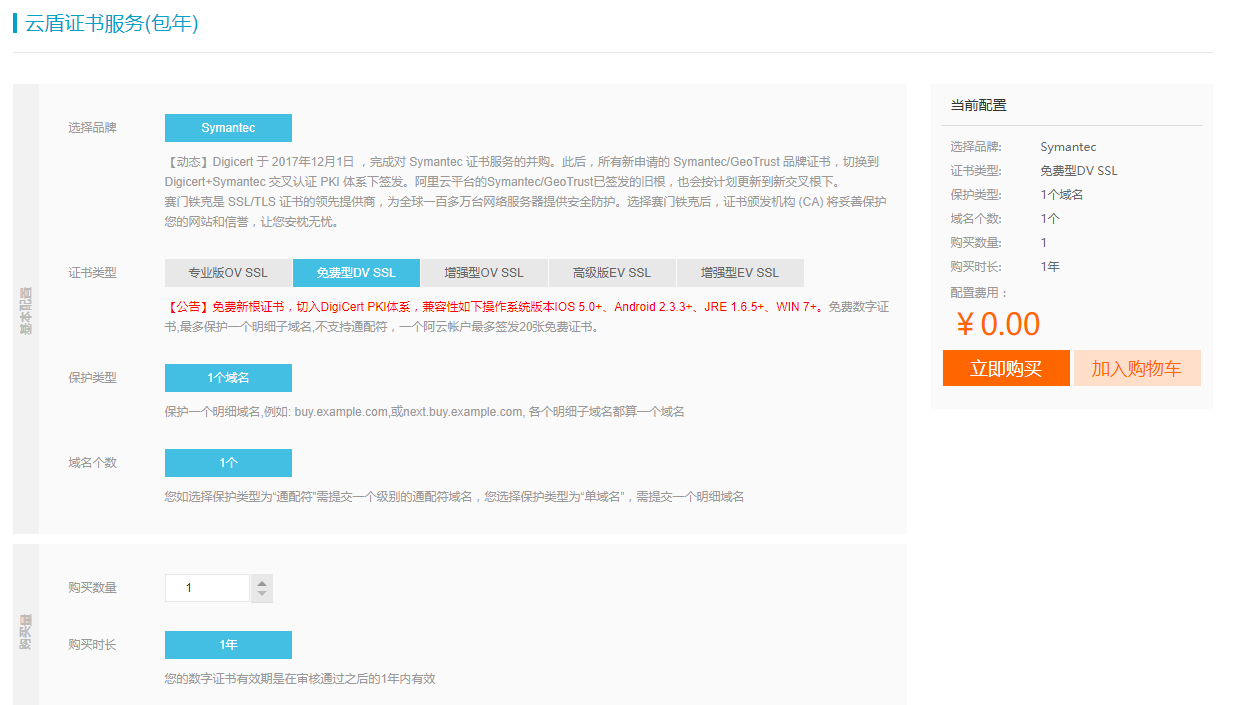Click the 购买时长 row label

[x=92, y=645]
